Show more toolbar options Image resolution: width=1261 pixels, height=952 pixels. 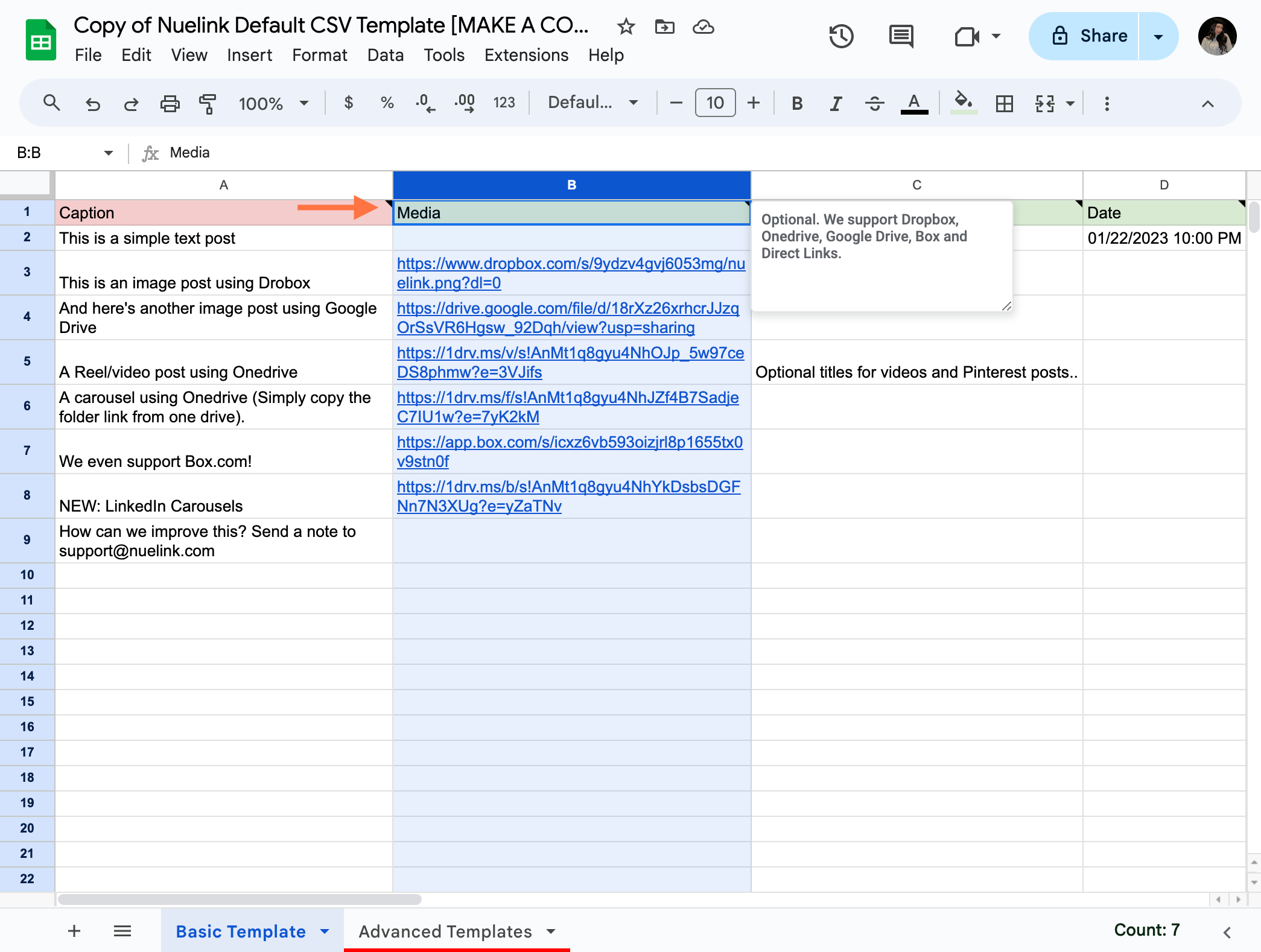pos(1107,103)
